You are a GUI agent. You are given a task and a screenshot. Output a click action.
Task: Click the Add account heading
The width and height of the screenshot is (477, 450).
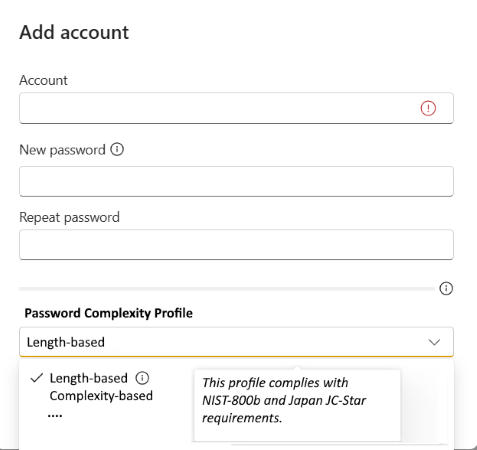[x=74, y=32]
